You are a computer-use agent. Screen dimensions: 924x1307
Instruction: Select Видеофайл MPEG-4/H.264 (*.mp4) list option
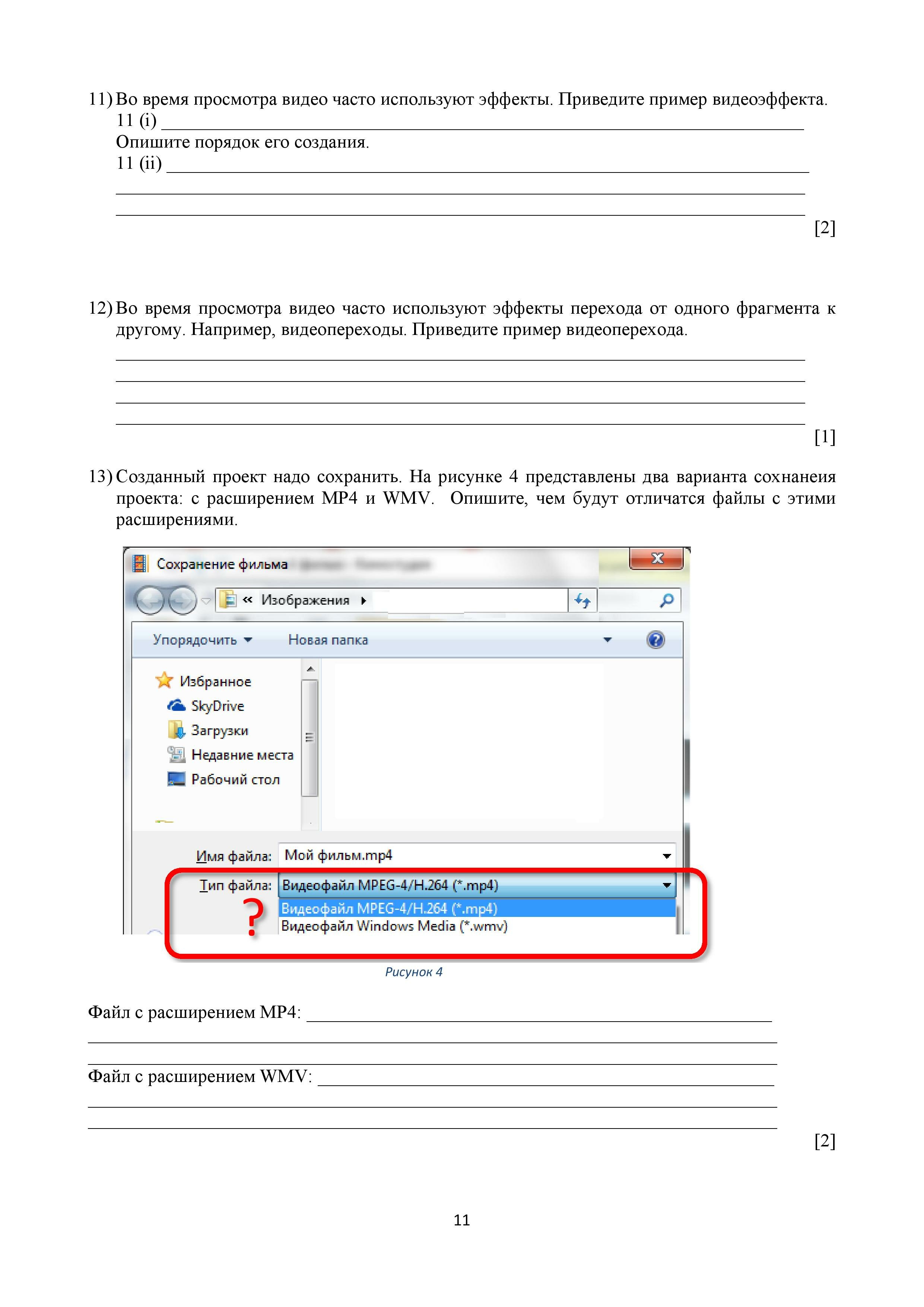[x=477, y=908]
